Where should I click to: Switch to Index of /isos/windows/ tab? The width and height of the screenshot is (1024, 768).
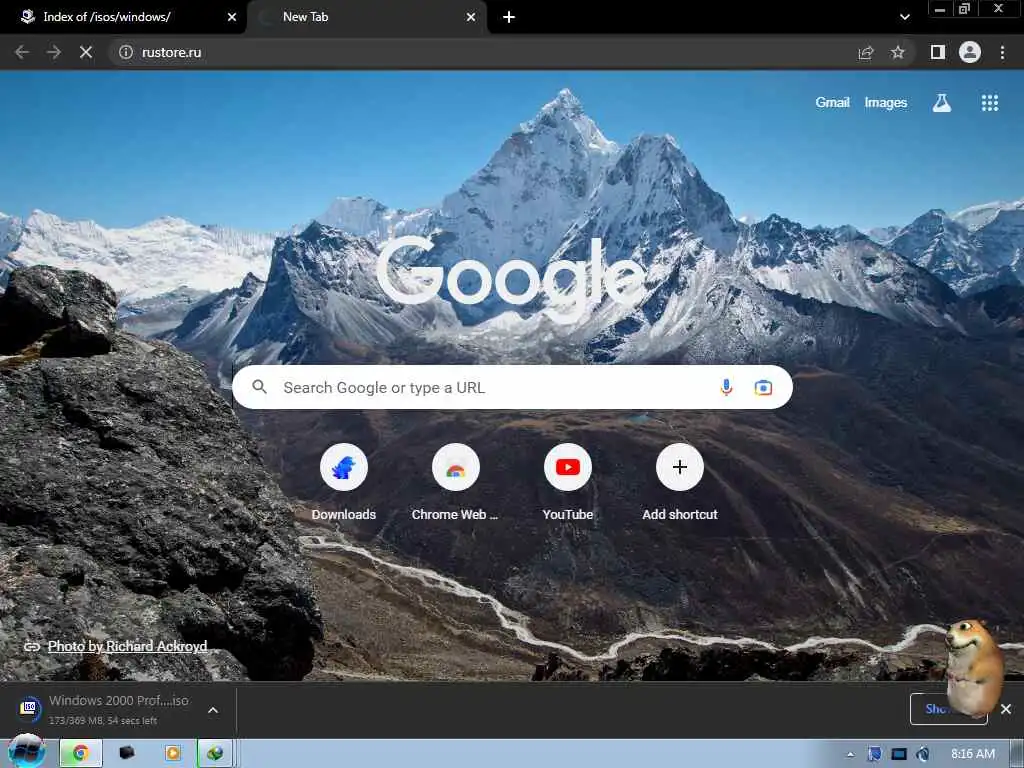point(123,17)
